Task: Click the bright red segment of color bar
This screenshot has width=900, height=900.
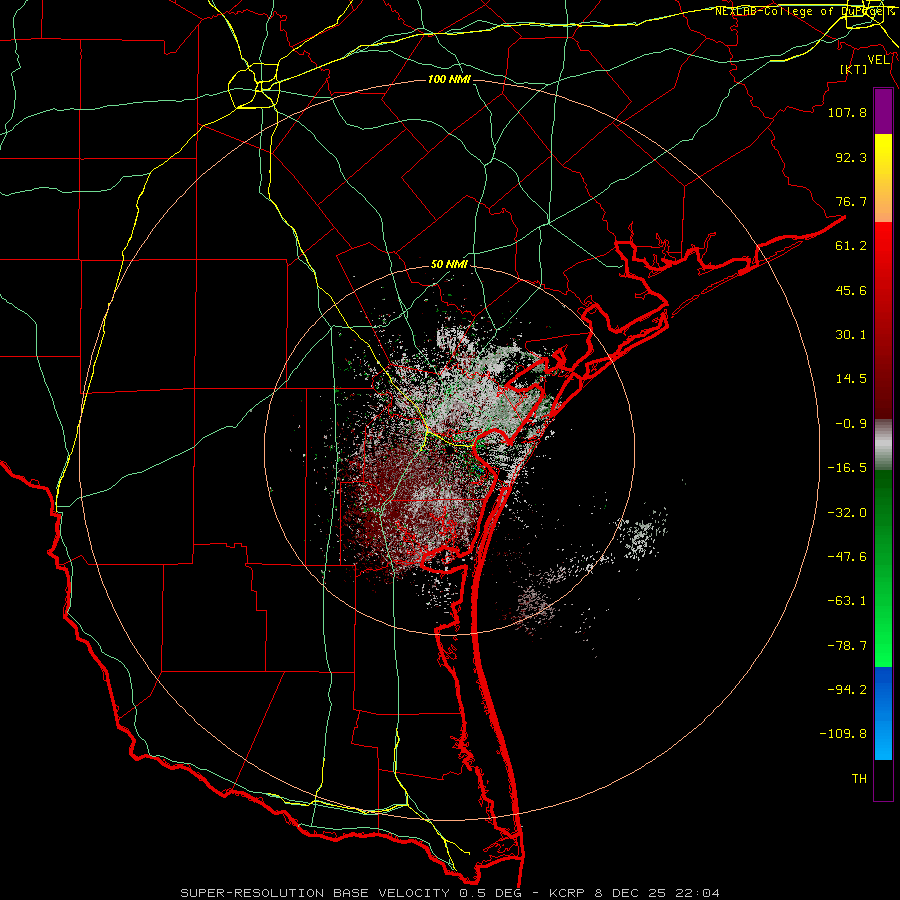Action: 883,247
